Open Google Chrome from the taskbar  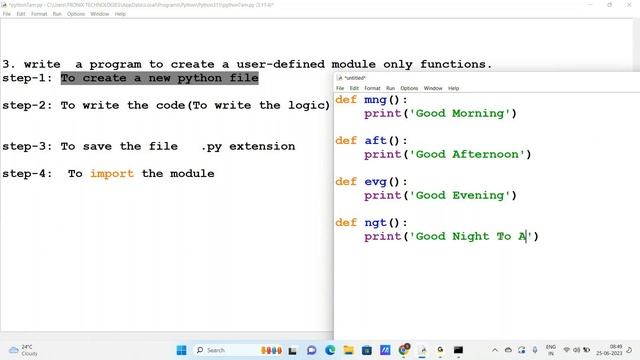point(404,350)
